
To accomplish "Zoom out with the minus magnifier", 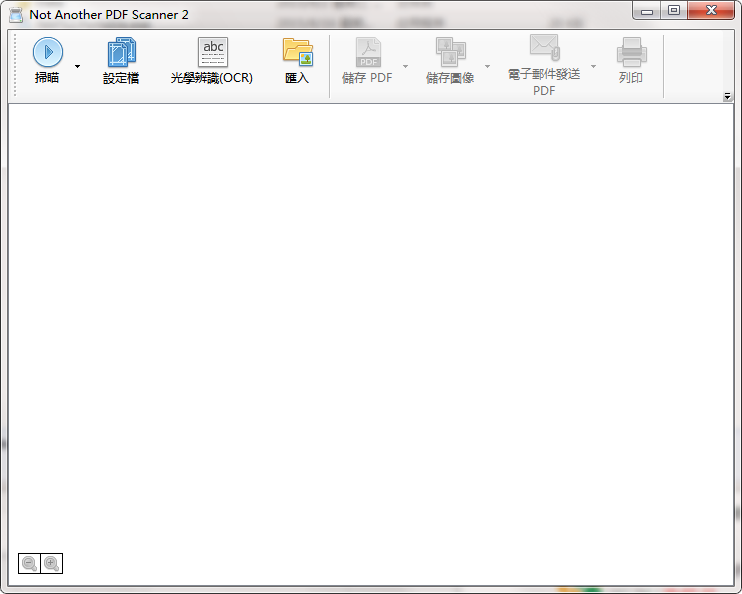I will (29, 563).
